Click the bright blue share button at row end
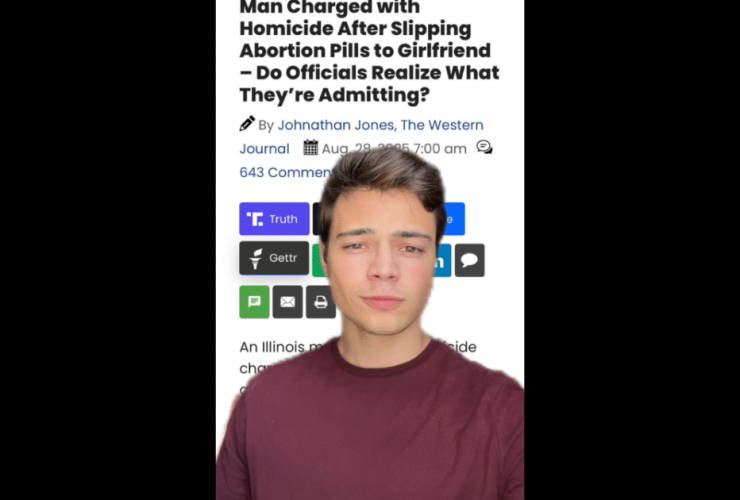 pos(454,219)
